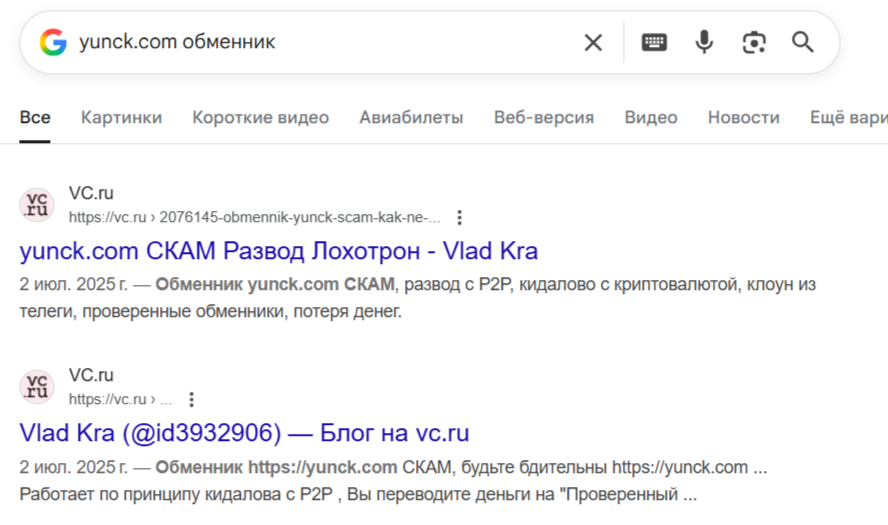
Task: Open Vlad Kra blog on vc.ru link
Action: tap(244, 433)
